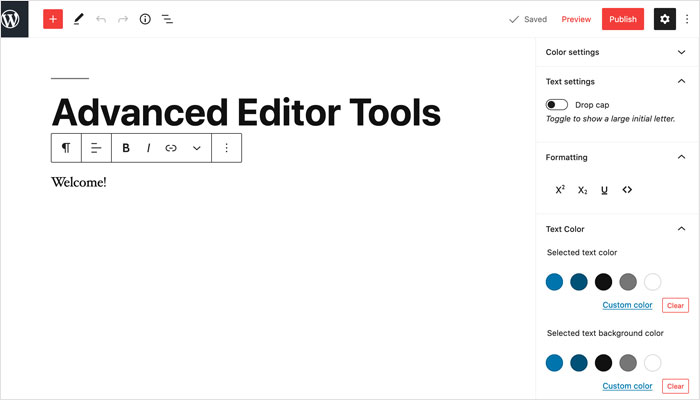700x400 pixels.
Task: Pick white swatch for background color
Action: click(x=652, y=362)
